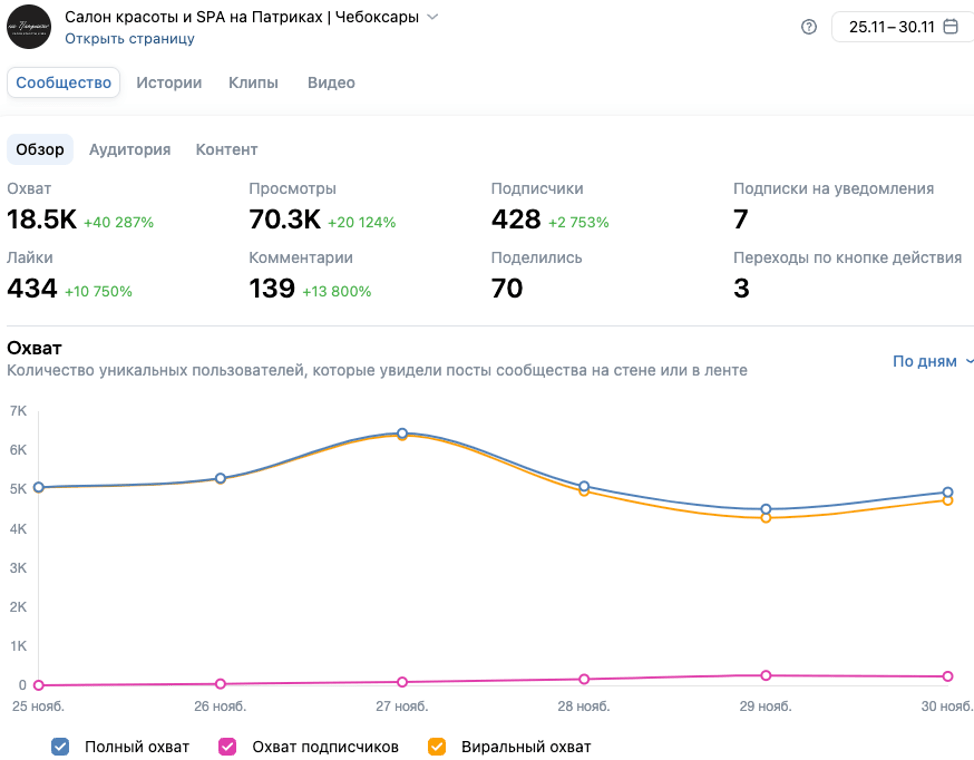This screenshot has height=760, width=974.
Task: Toggle the "Виральный охват" checkbox
Action: click(436, 746)
